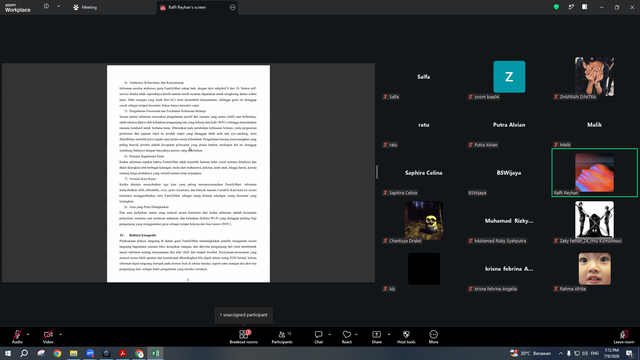Open Excel from taskbar
The height and width of the screenshot is (360, 640).
[155, 353]
